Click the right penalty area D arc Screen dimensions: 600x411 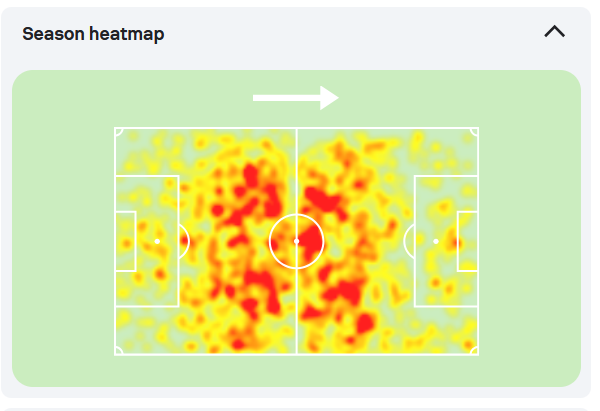point(408,241)
